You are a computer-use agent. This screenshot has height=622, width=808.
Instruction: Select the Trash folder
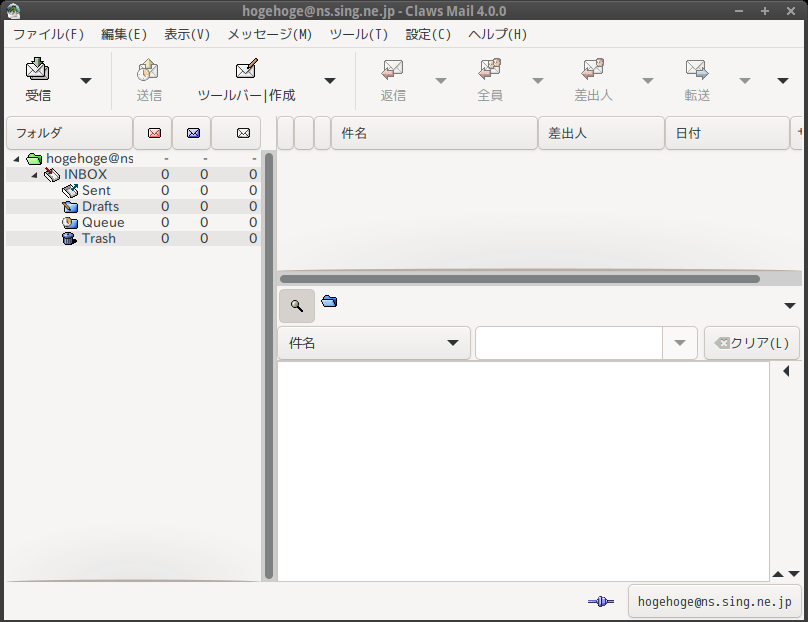(133, 238)
